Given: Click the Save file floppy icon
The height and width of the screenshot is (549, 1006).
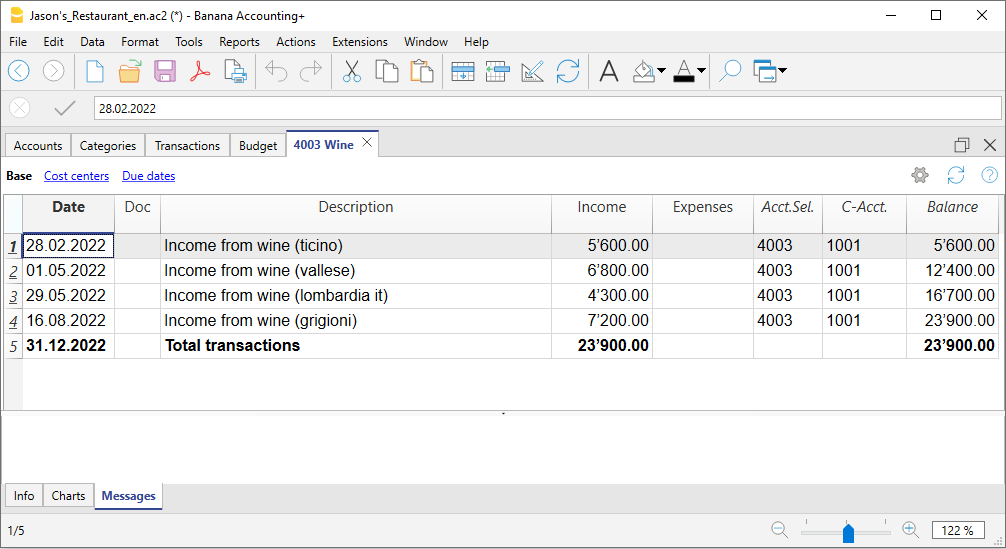Looking at the screenshot, I should coord(165,71).
